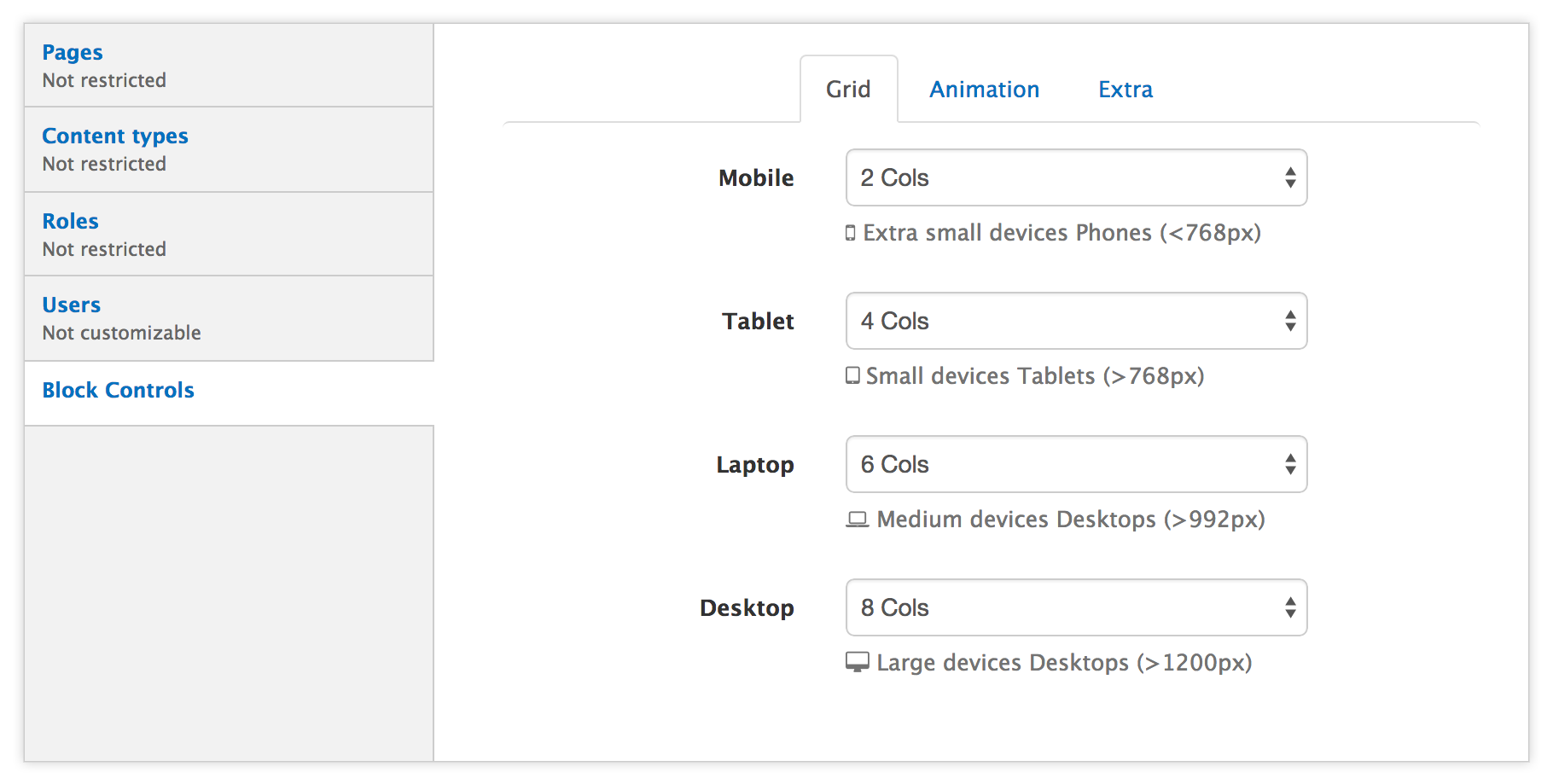Screen dimensions: 1553x784
Task: Click the Desktop field label
Action: pyautogui.click(x=747, y=608)
